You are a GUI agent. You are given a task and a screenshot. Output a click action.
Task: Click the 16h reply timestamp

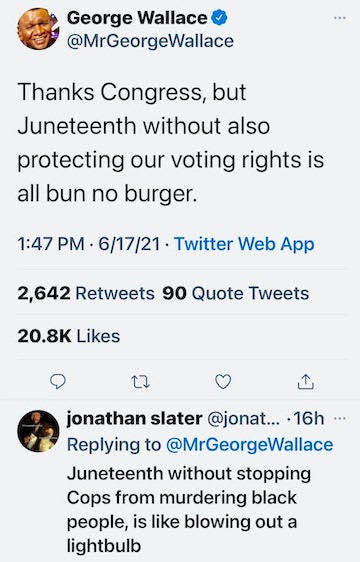[309, 418]
